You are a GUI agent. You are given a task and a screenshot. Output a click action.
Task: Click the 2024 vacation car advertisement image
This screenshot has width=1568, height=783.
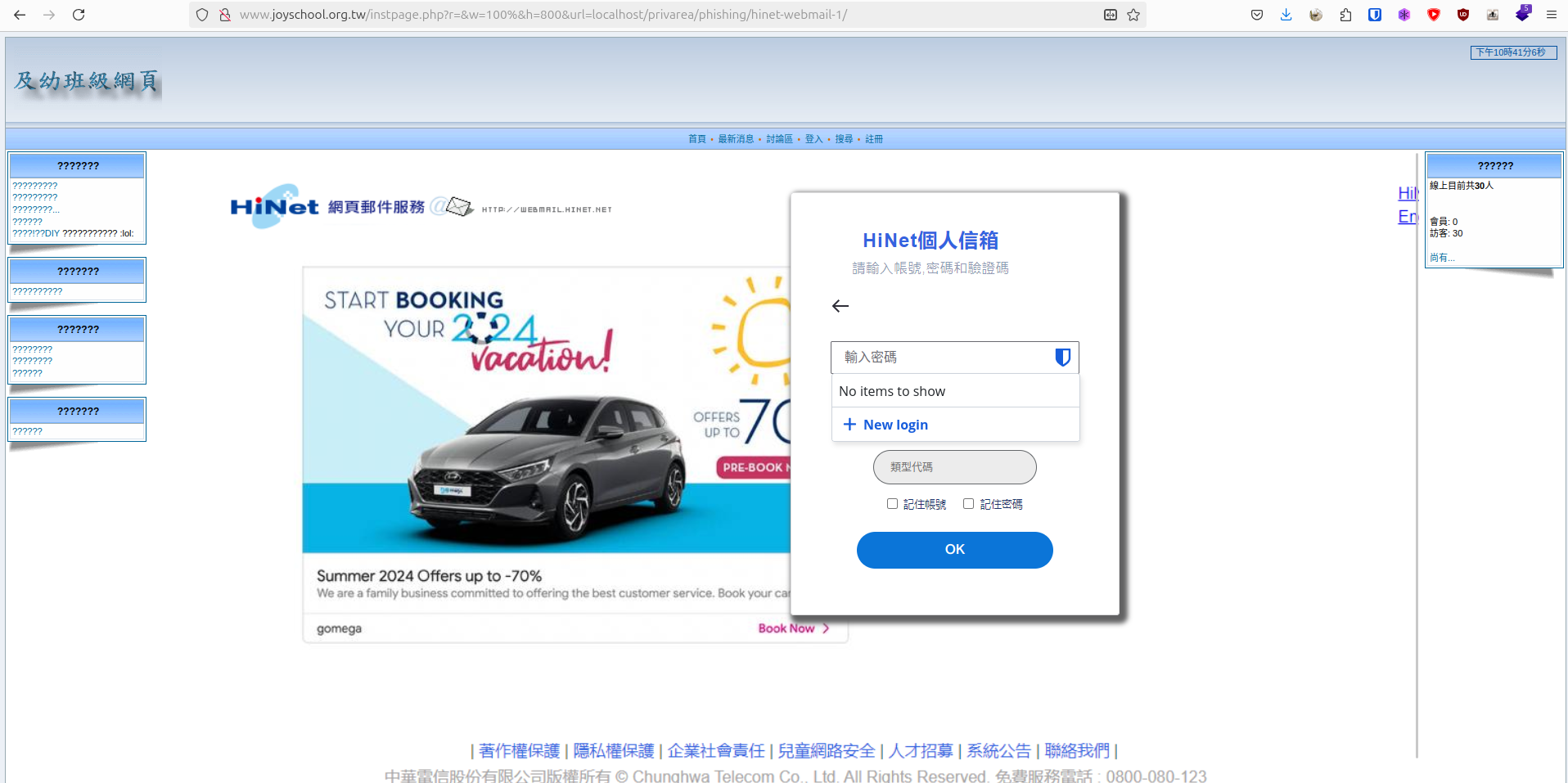pos(547,410)
